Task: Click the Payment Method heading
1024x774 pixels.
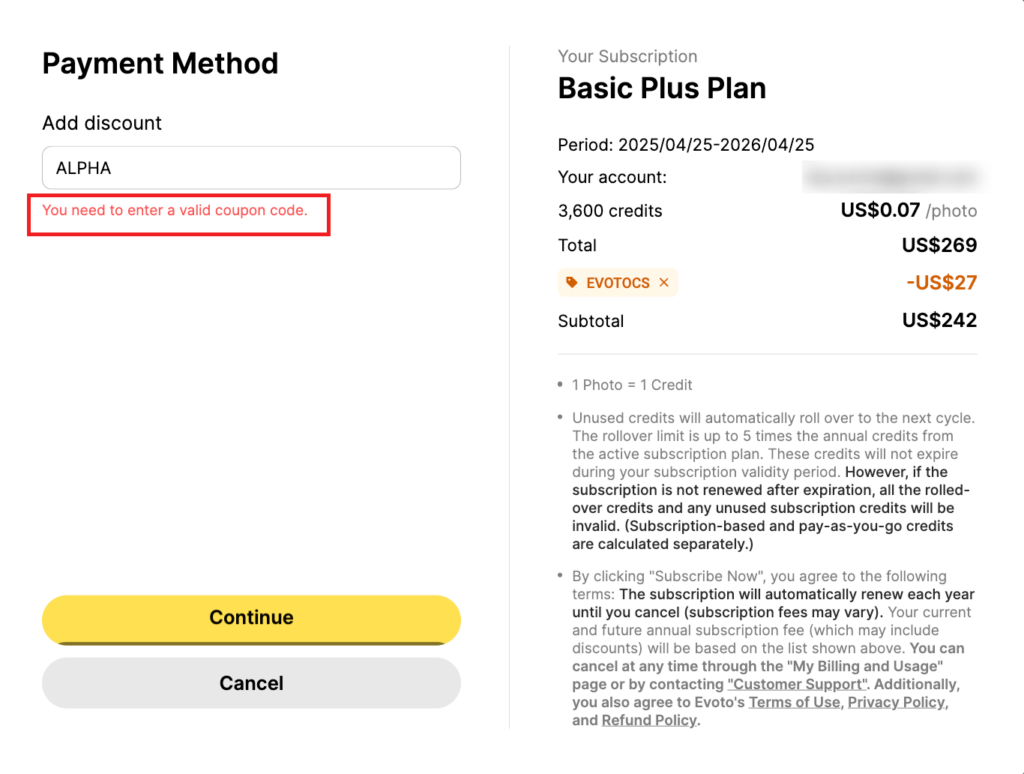Action: pos(161,63)
